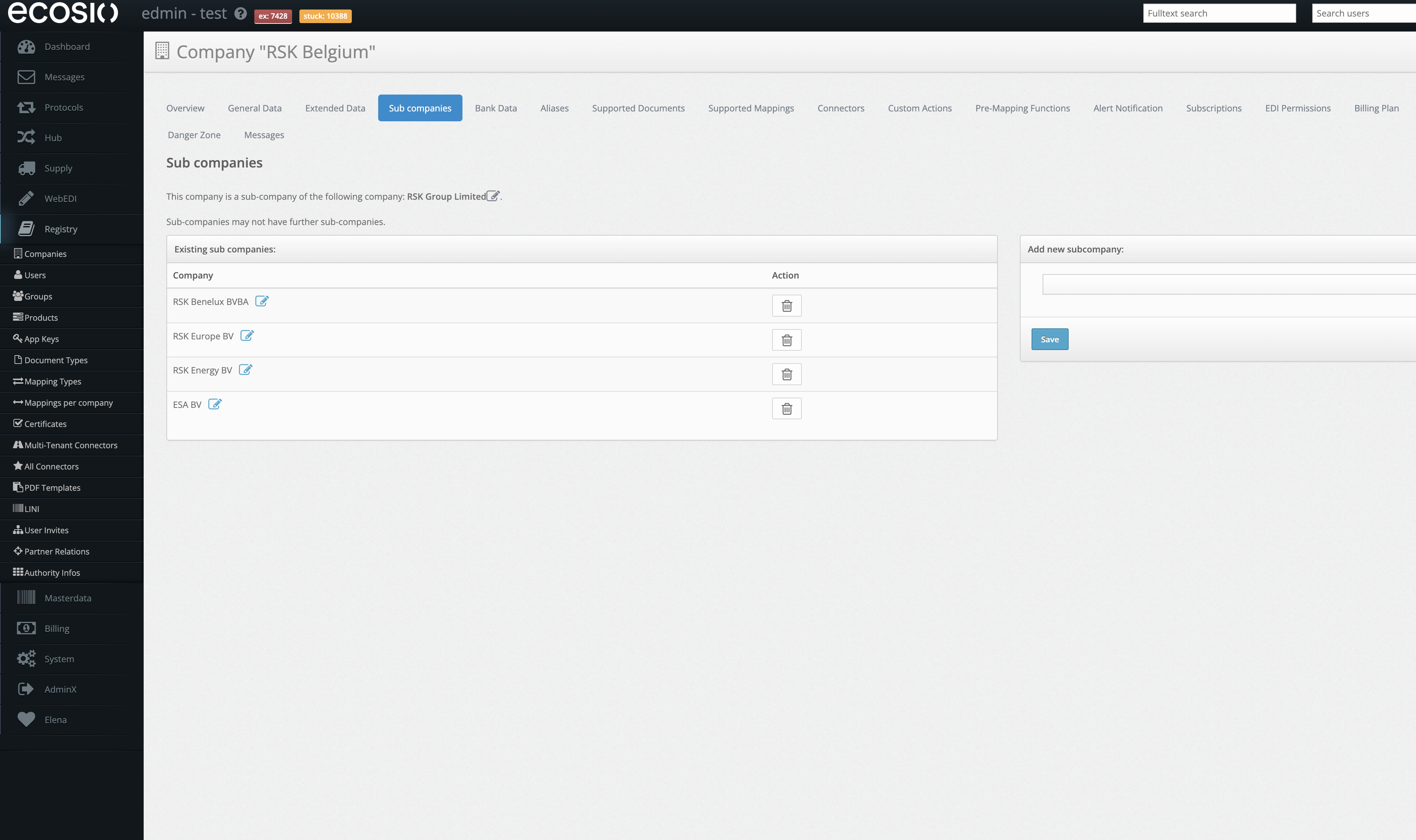Open the Registry book icon
Image resolution: width=1416 pixels, height=840 pixels.
[x=26, y=229]
